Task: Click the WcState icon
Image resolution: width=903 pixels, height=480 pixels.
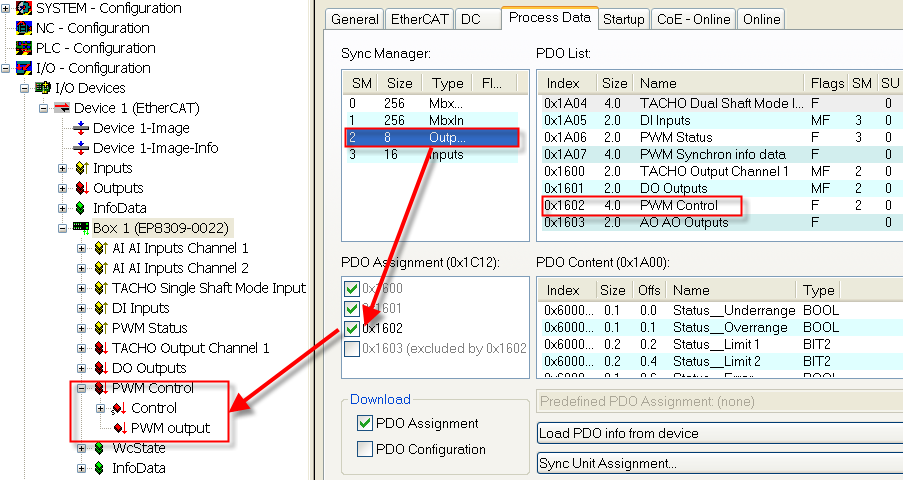Action: (x=100, y=448)
